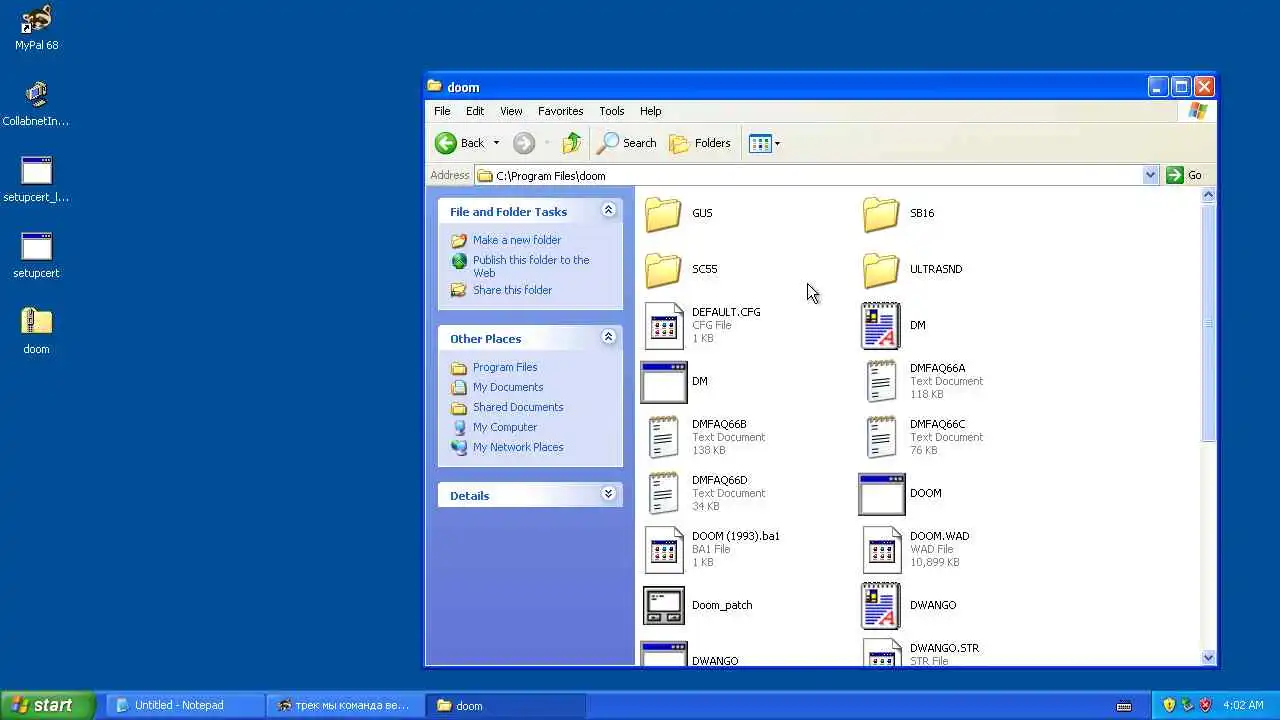1280x720 pixels.
Task: Open the Start menu
Action: pos(47,705)
